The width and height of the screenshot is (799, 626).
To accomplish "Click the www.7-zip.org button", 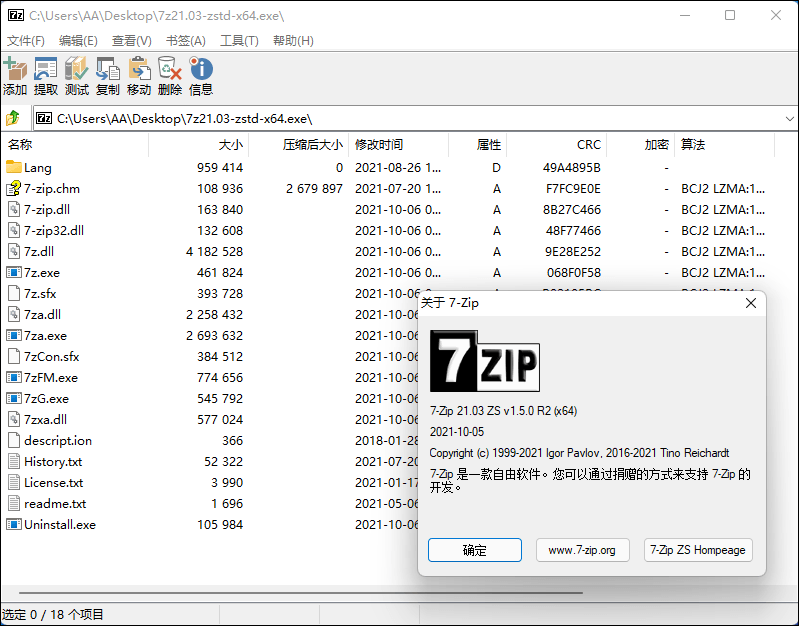I will [583, 550].
